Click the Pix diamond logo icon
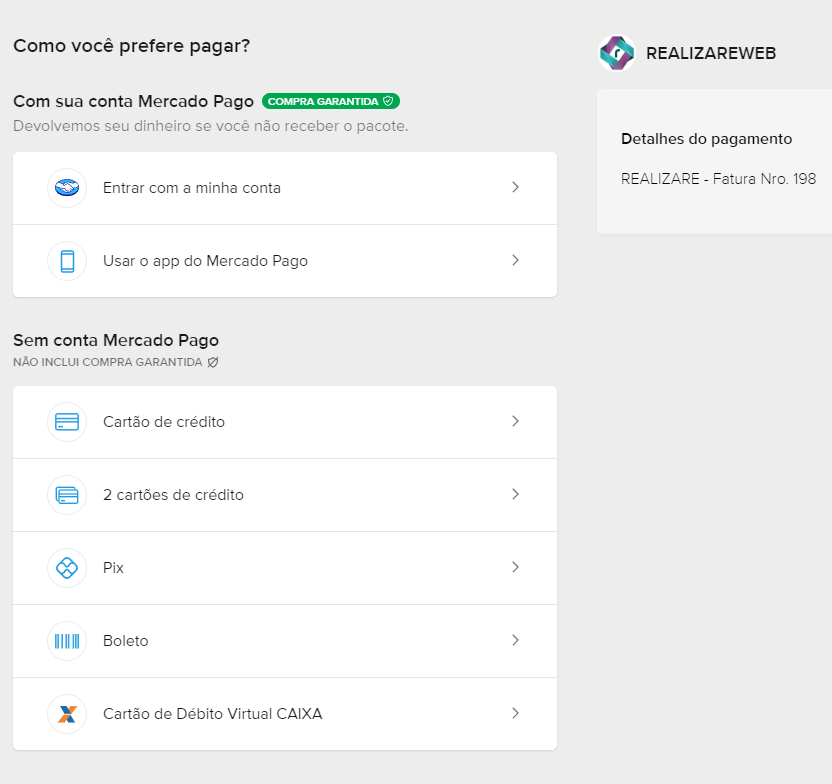This screenshot has height=784, width=832. pyautogui.click(x=67, y=568)
